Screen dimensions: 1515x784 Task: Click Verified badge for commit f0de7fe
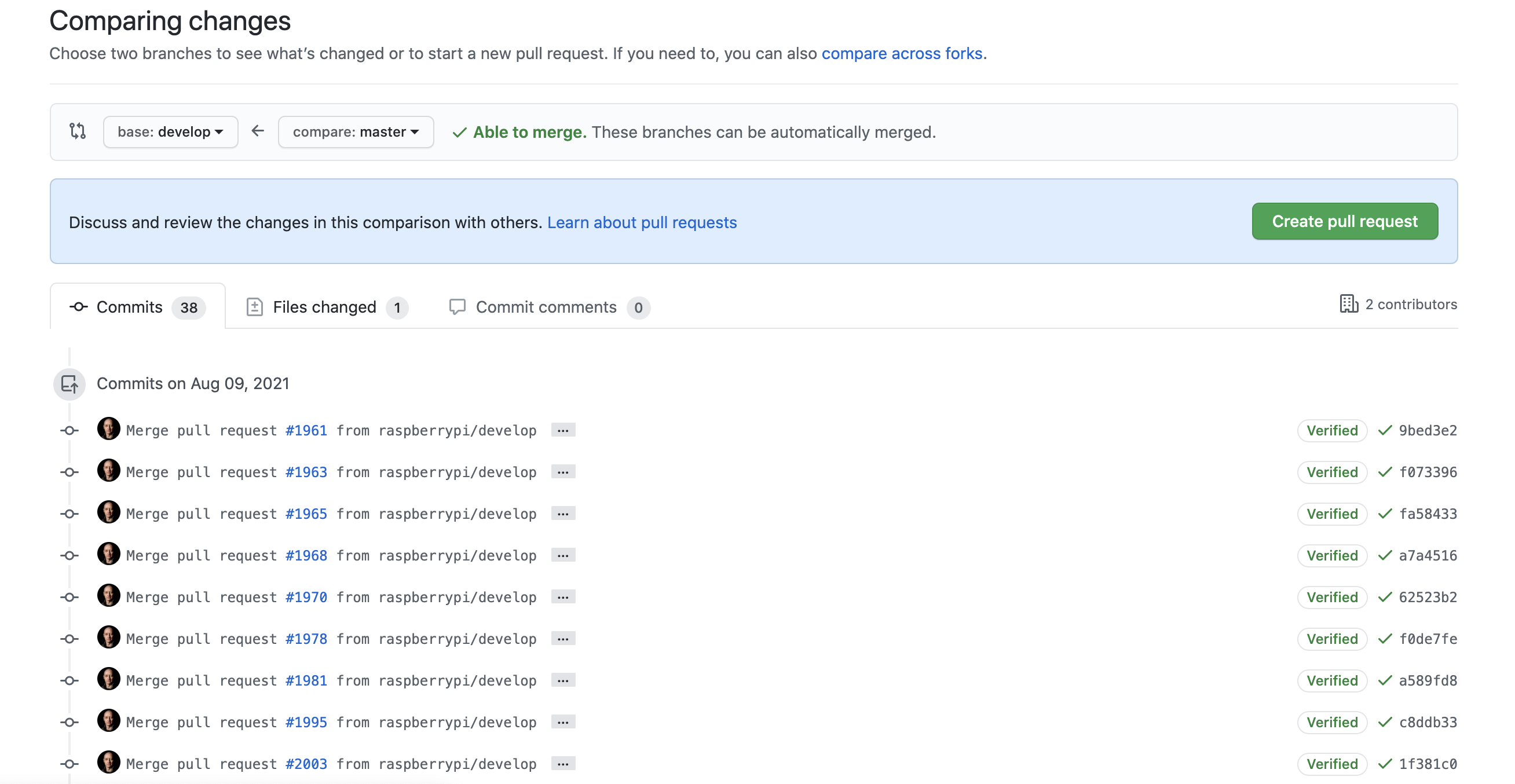point(1332,639)
